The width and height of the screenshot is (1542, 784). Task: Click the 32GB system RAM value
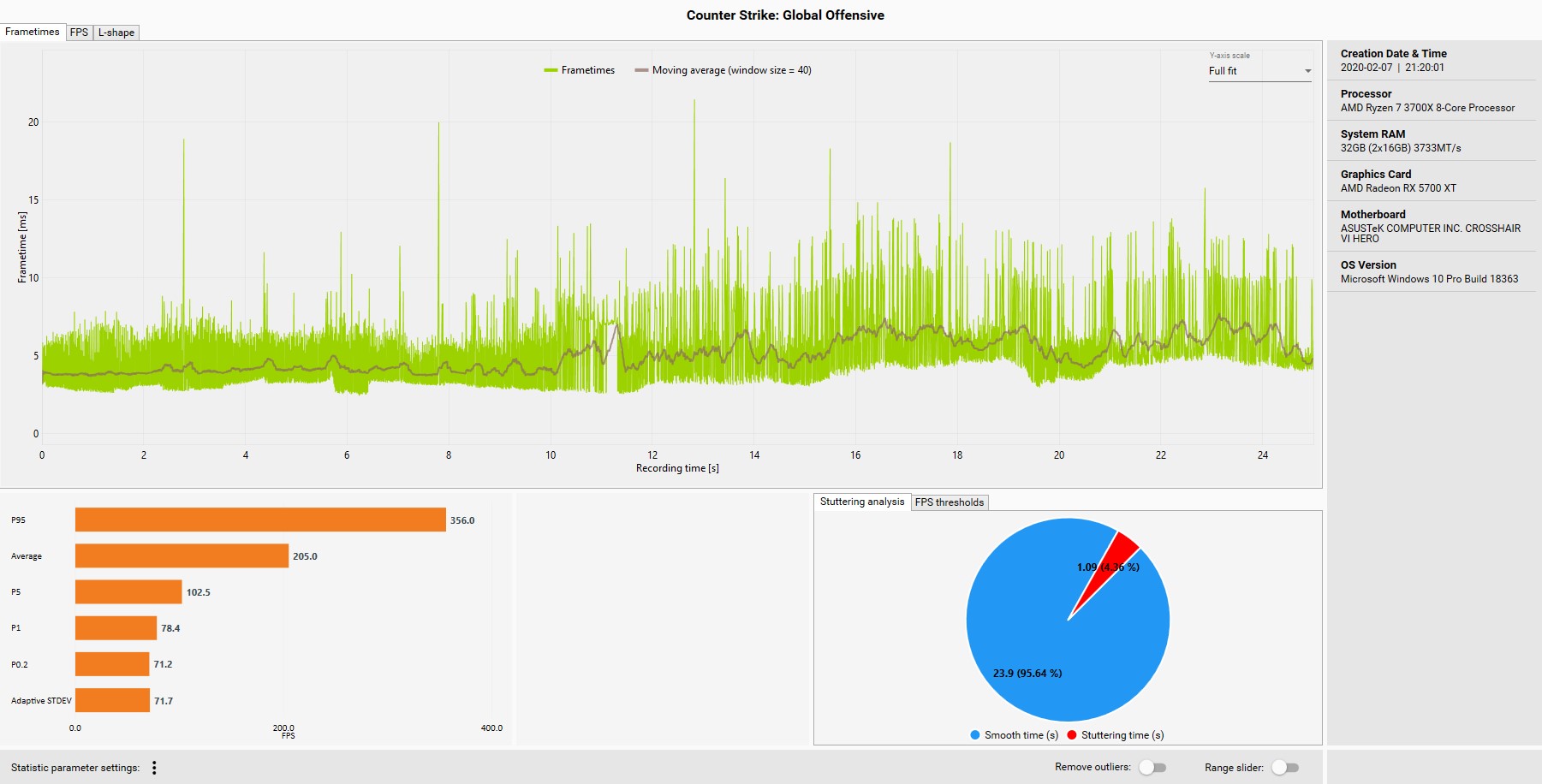click(1401, 148)
